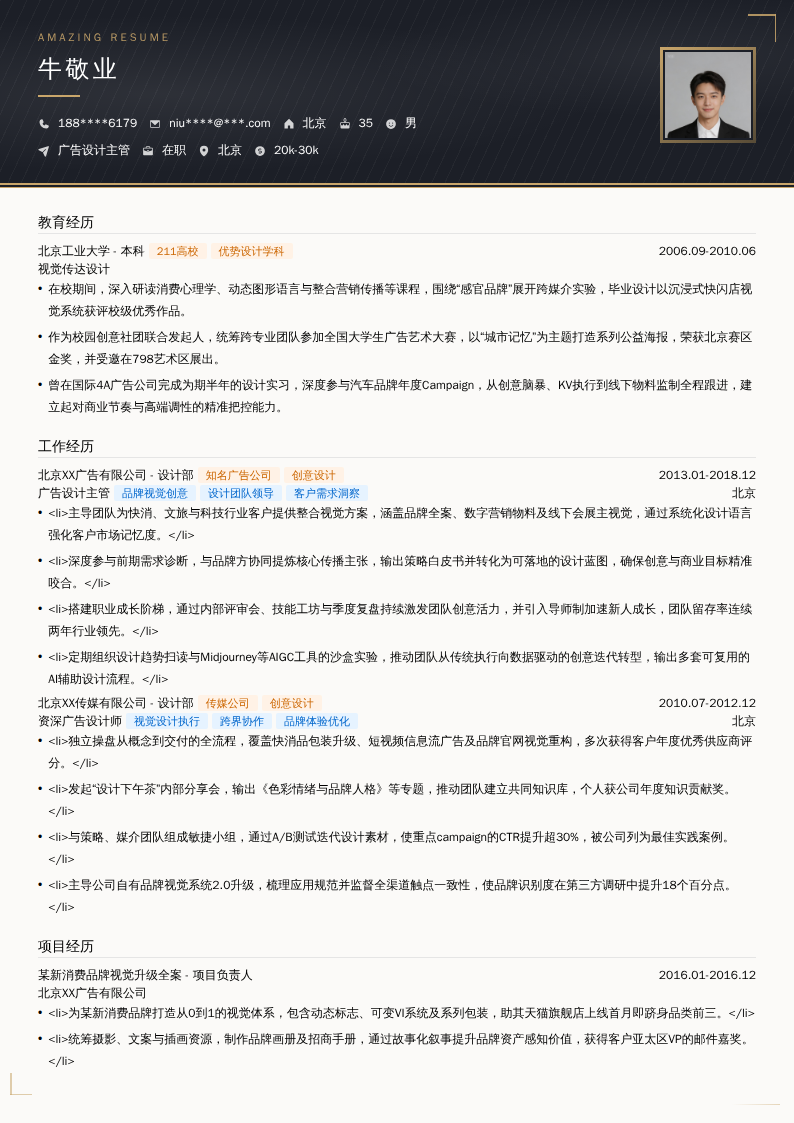Click the major 视觉传达设计
The height and width of the screenshot is (1123, 794).
tap(74, 269)
